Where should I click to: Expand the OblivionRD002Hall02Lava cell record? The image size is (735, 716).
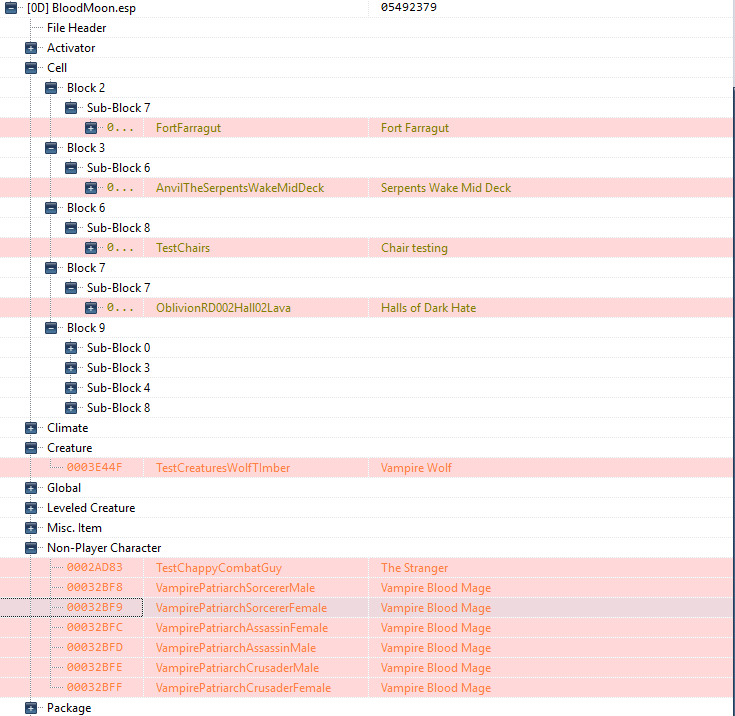point(91,308)
